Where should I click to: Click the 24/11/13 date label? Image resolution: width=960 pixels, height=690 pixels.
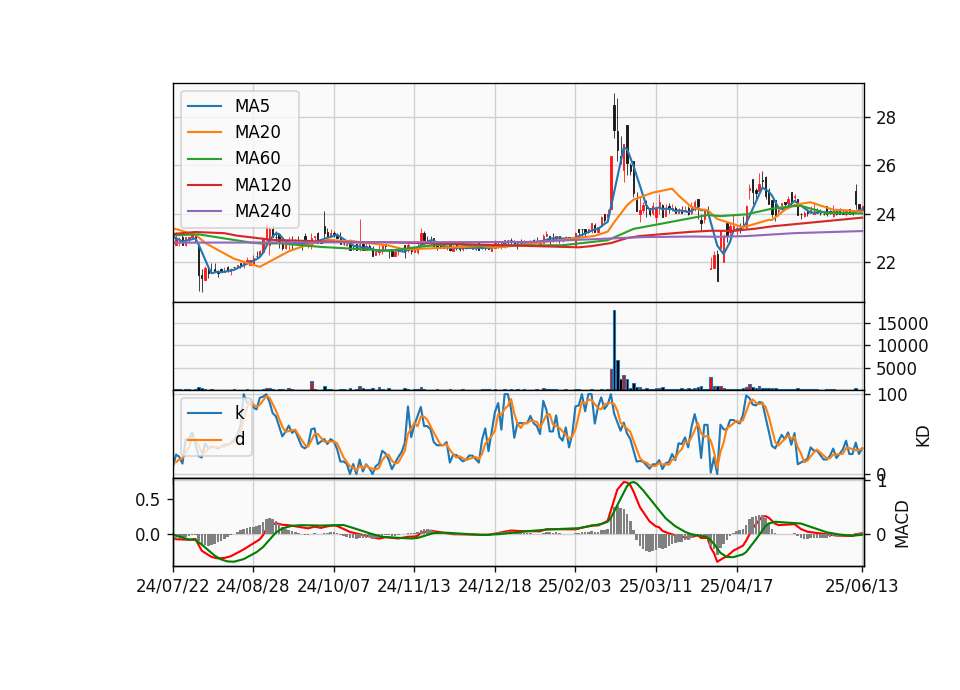coord(414,586)
